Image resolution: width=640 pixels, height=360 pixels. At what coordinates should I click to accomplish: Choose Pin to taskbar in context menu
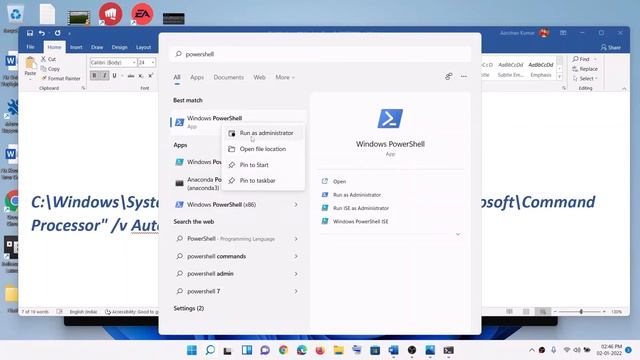click(263, 180)
